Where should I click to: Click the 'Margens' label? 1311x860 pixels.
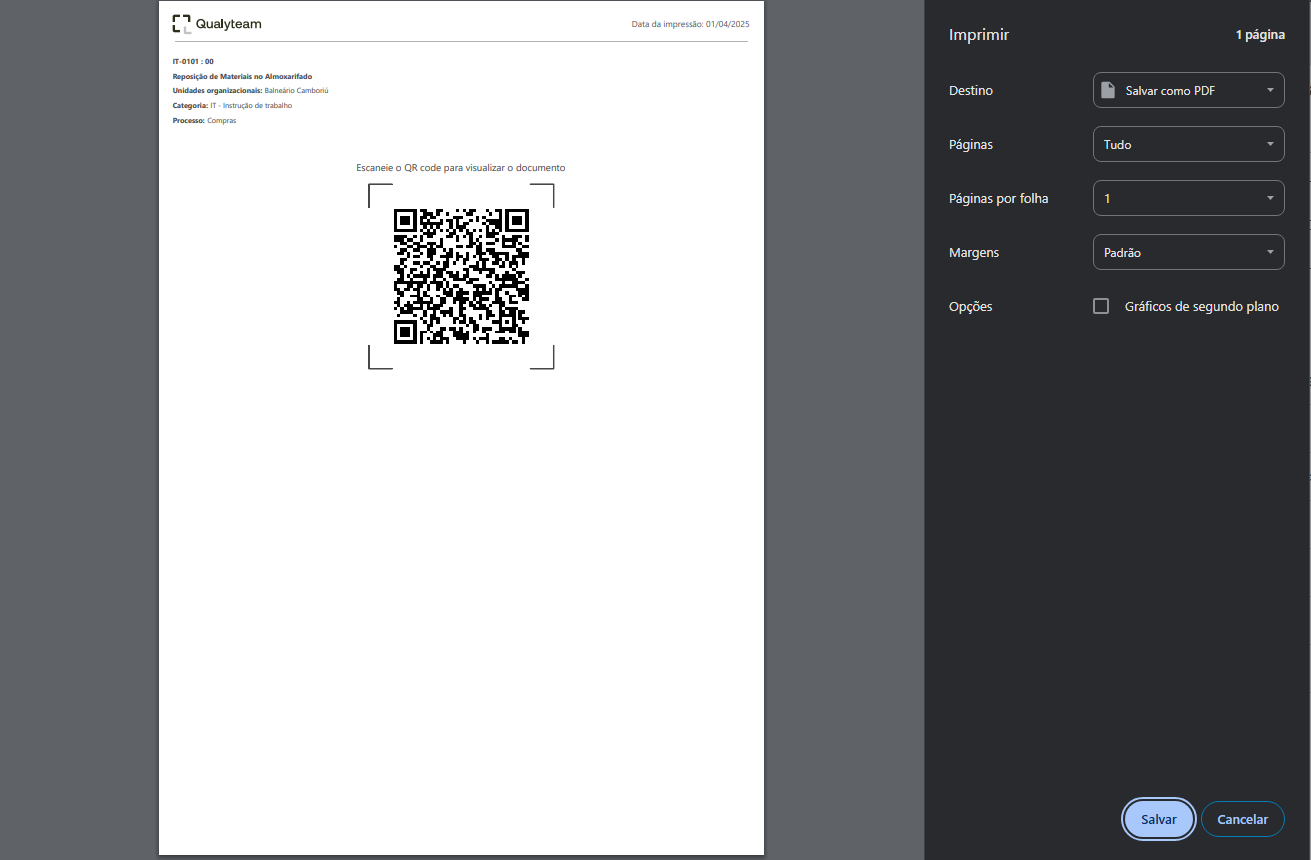974,253
